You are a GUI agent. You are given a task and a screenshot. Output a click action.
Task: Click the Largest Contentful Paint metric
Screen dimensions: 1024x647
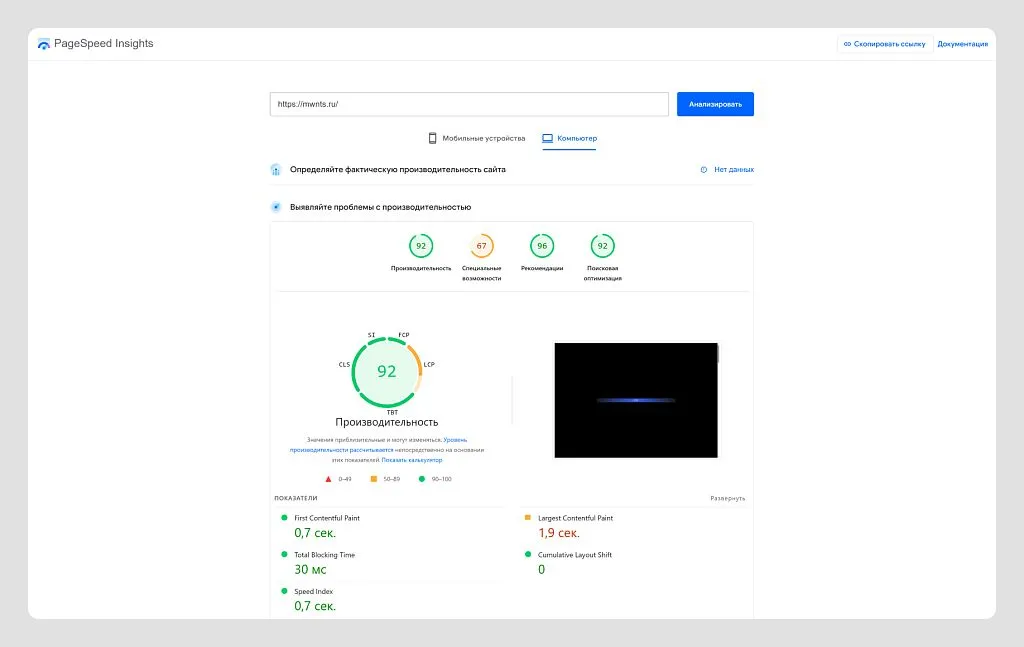(575, 518)
